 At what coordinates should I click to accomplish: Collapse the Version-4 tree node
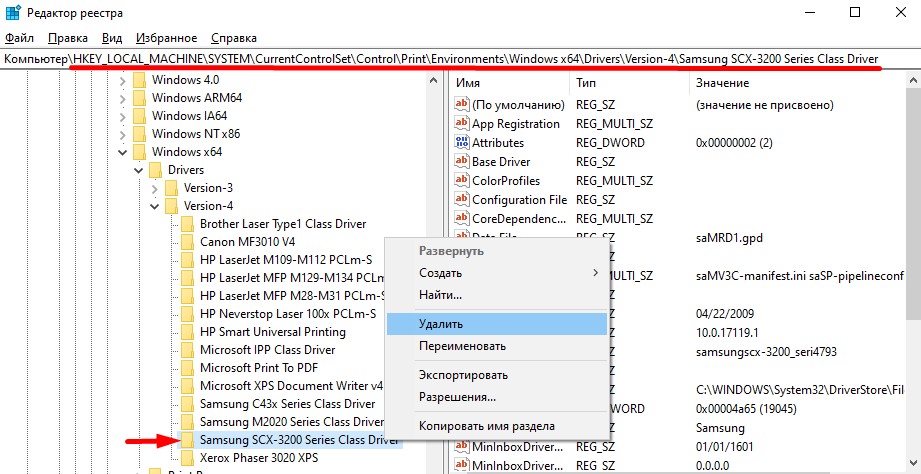(x=154, y=206)
